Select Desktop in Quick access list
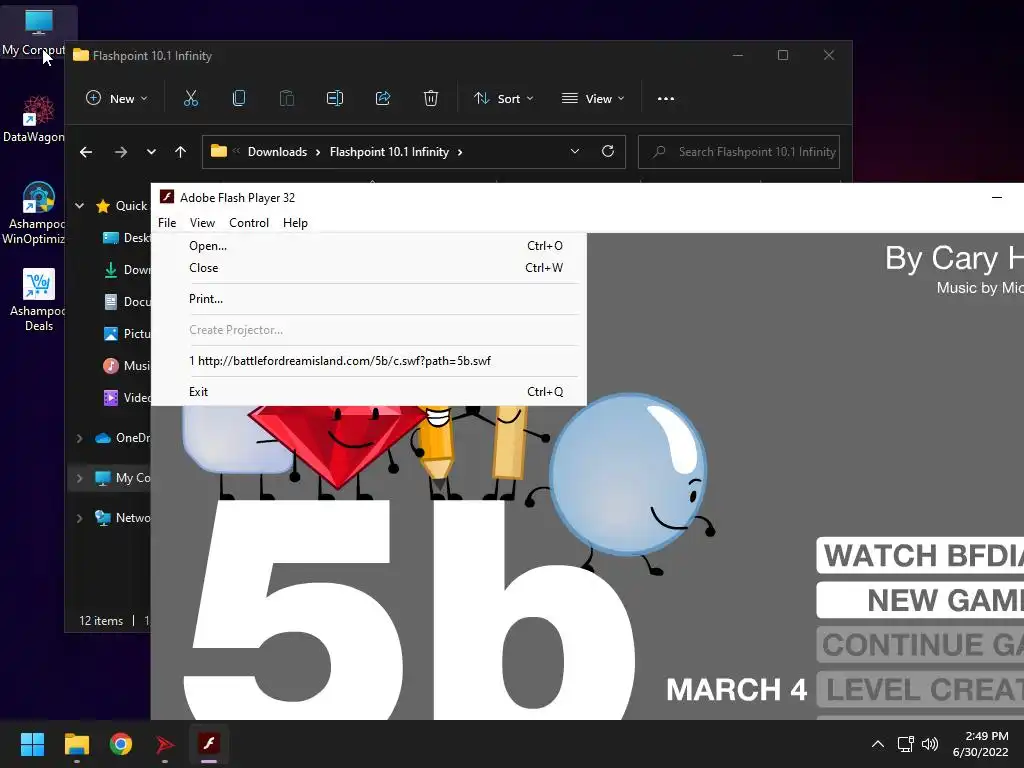The width and height of the screenshot is (1024, 768). point(127,238)
